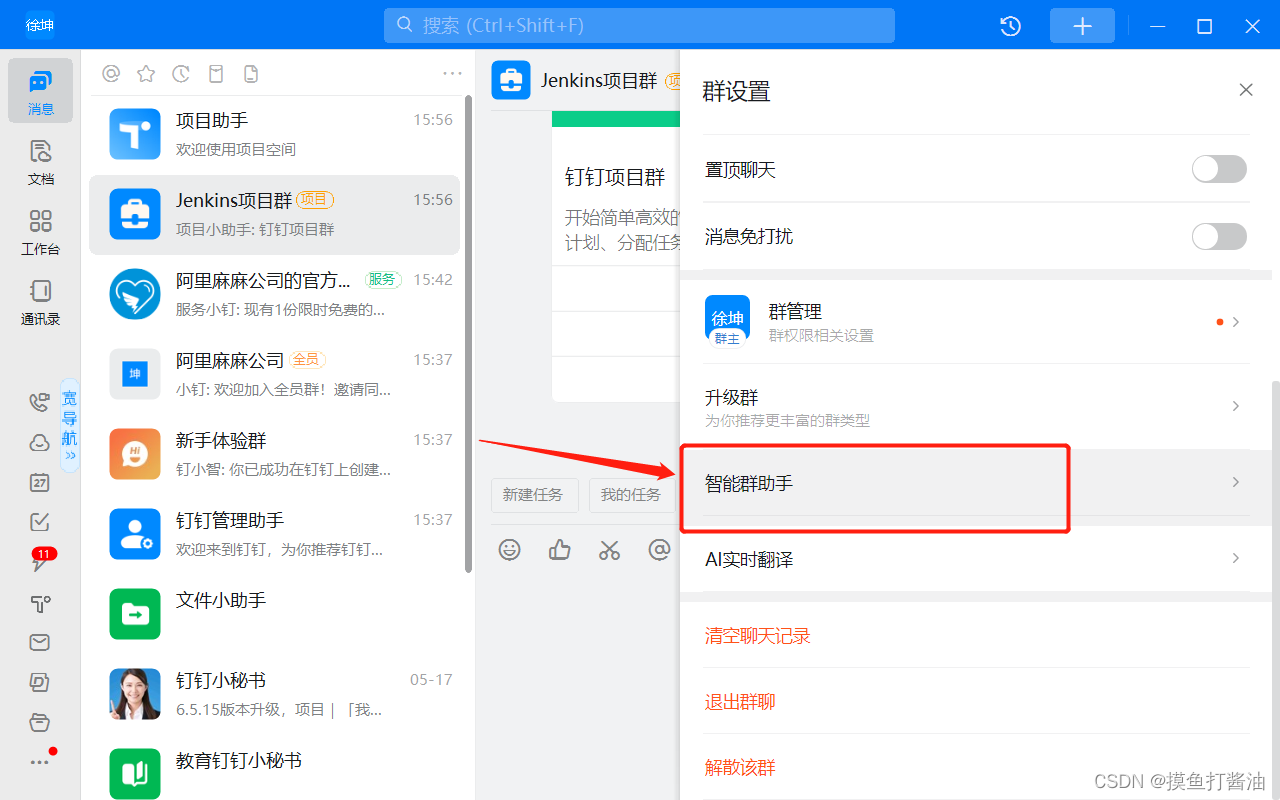
Task: Open 文件小助手 conversation
Action: [275, 614]
